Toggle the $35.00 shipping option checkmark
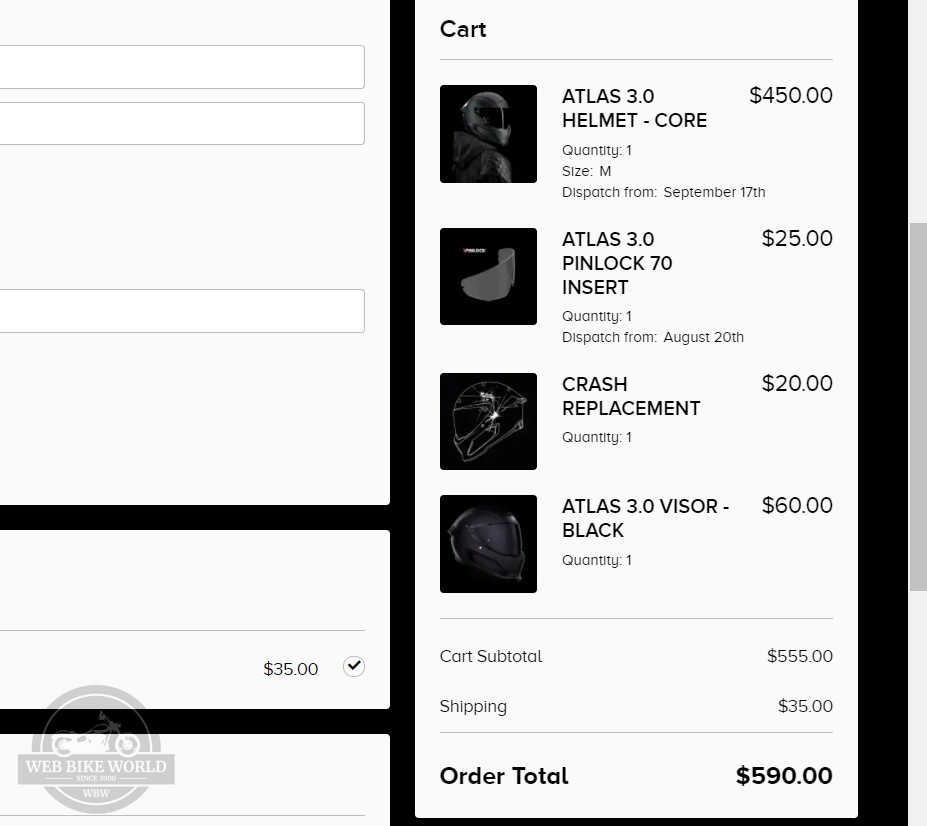927x826 pixels. click(x=354, y=666)
